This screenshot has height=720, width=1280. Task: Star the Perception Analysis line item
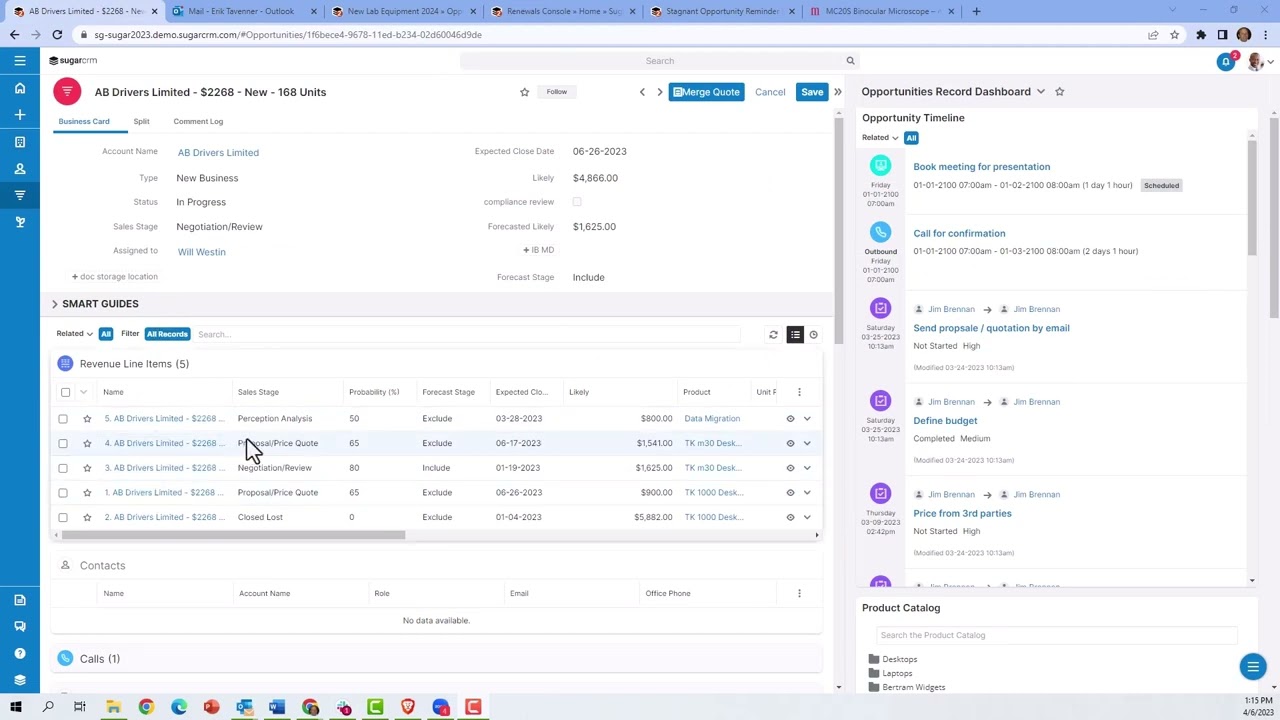(87, 419)
